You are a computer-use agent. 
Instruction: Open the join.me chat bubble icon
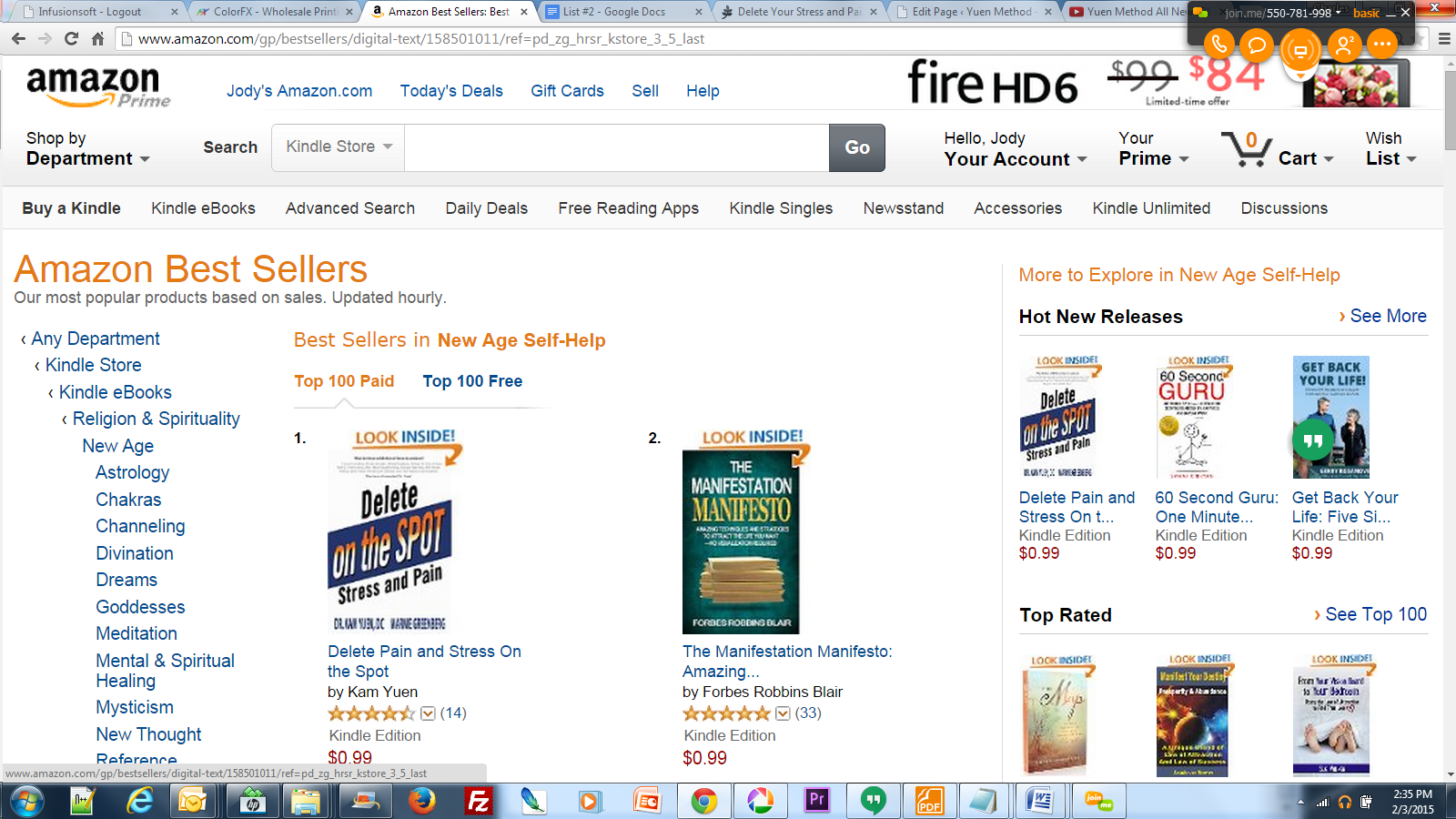click(1257, 45)
